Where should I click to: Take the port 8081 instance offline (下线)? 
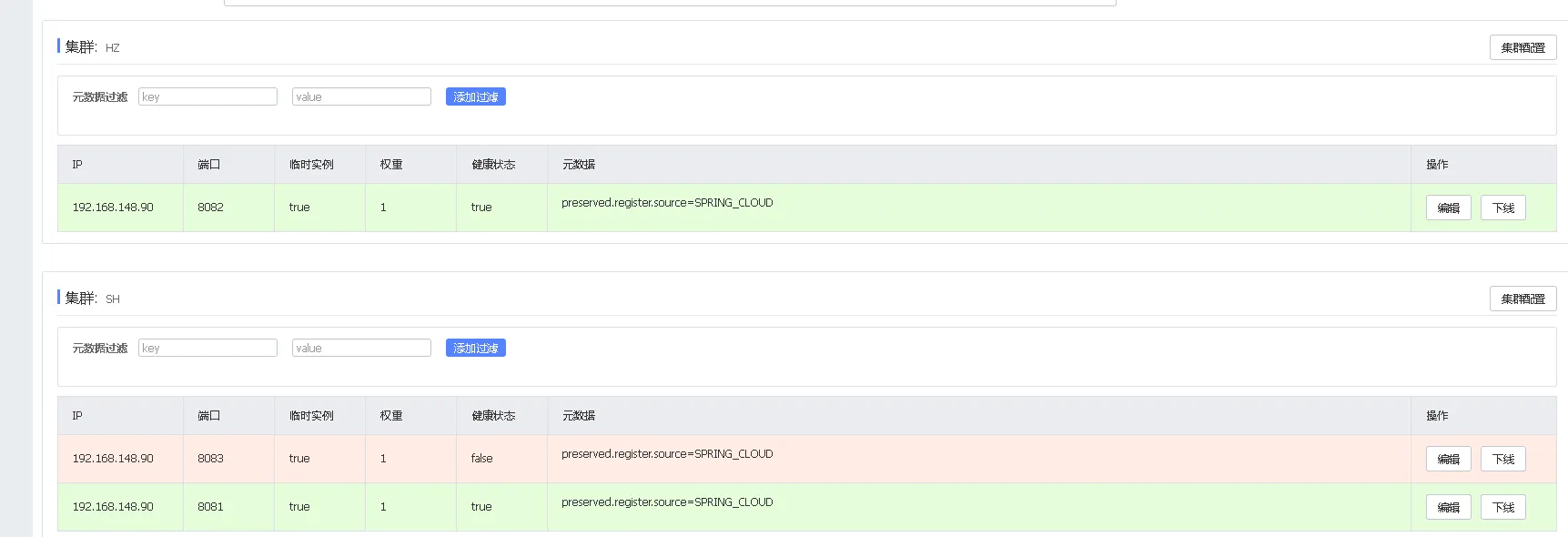pos(1502,507)
